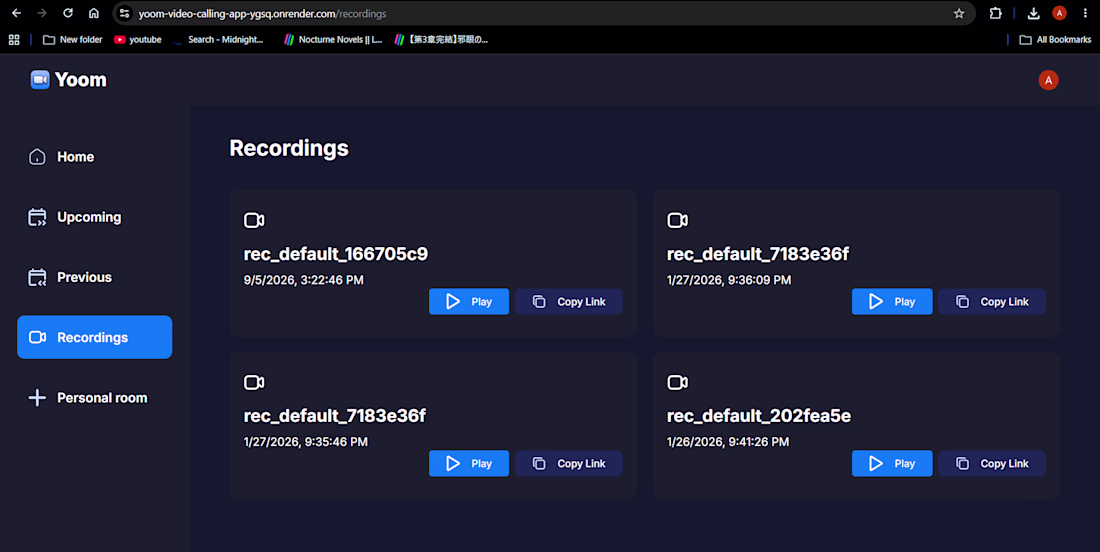
Task: Play recording rec_default_166705c9
Action: [469, 302]
